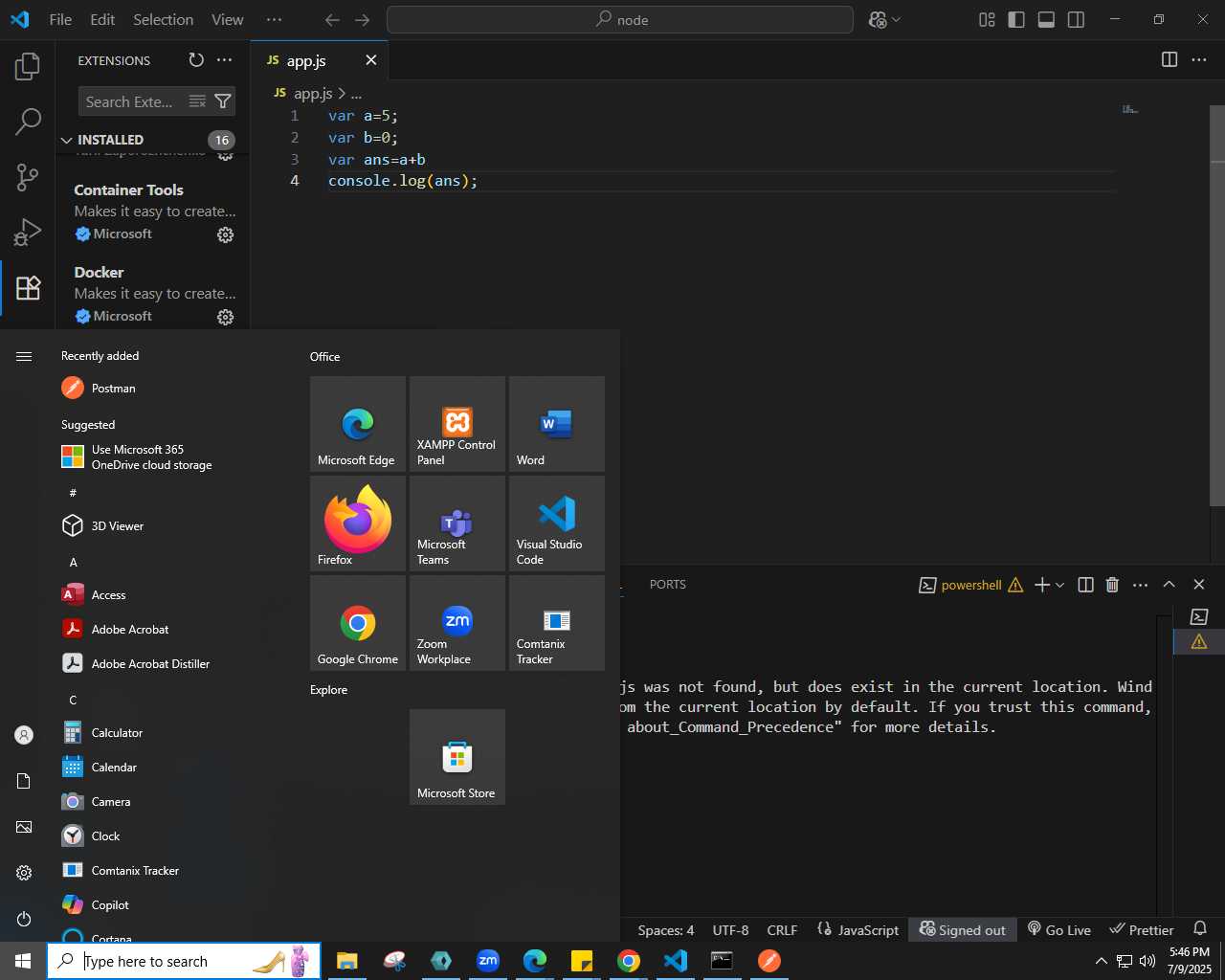Open Copilot dropdown arrow in title bar
The image size is (1225, 980).
pyautogui.click(x=897, y=19)
